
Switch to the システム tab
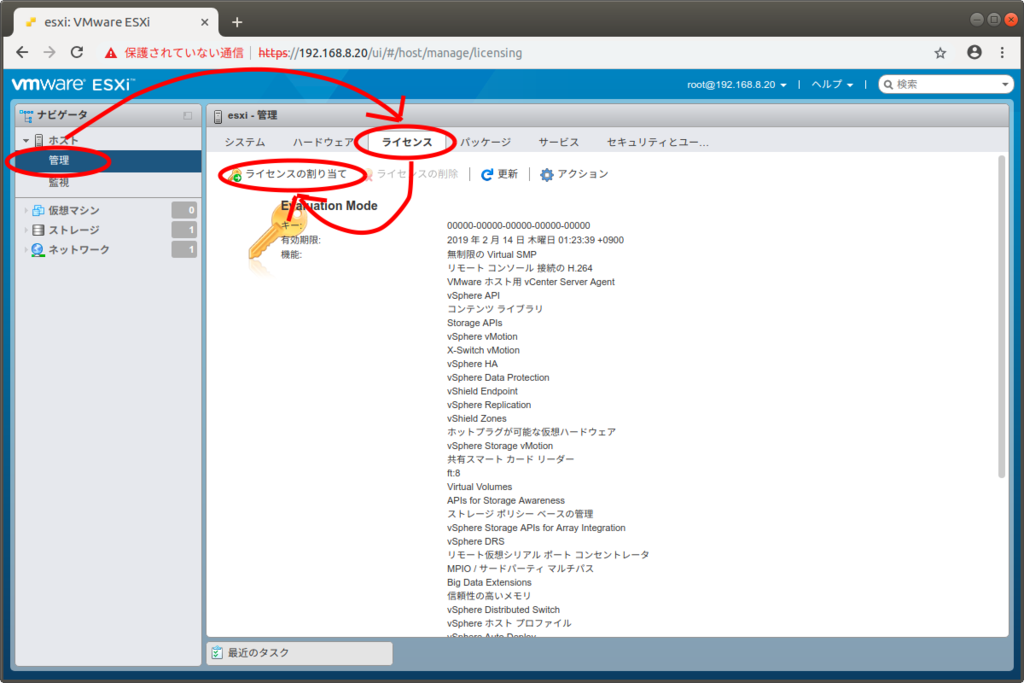coord(245,142)
